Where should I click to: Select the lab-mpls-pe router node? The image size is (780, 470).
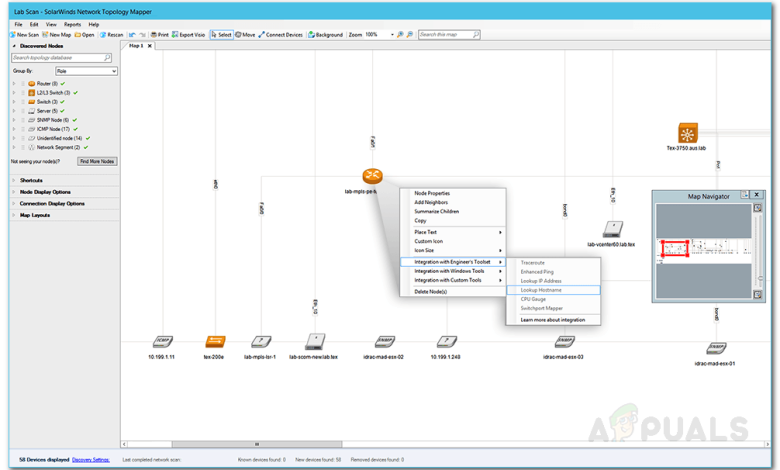[x=372, y=176]
